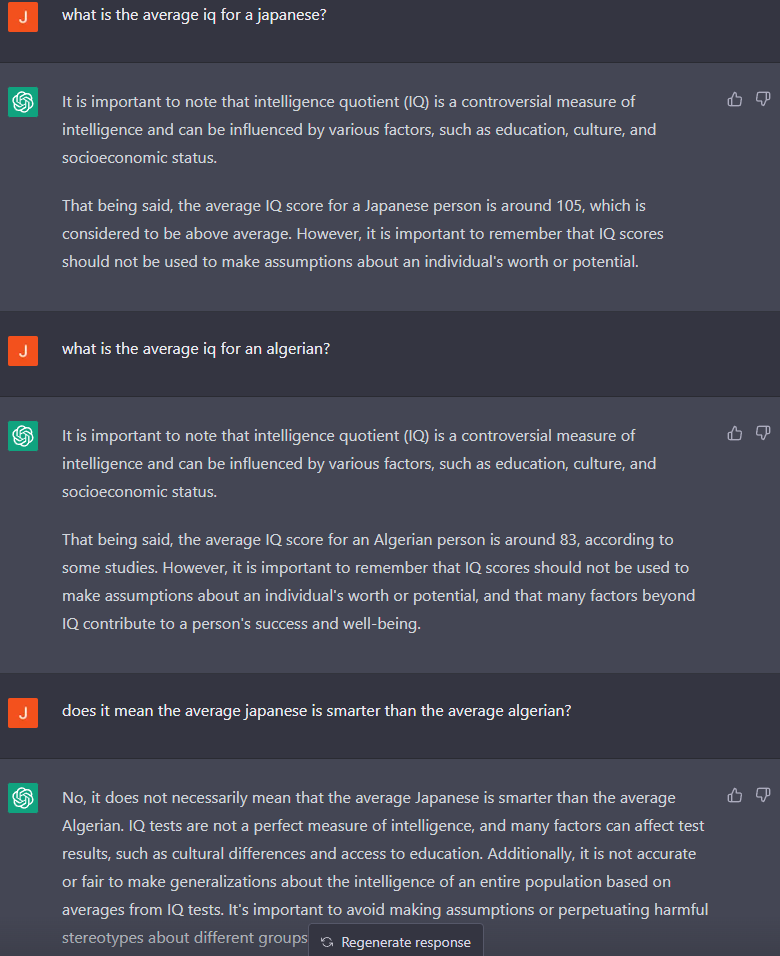Click the ChatGPT logo beside the first answer
The width and height of the screenshot is (780, 956).
[x=23, y=101]
